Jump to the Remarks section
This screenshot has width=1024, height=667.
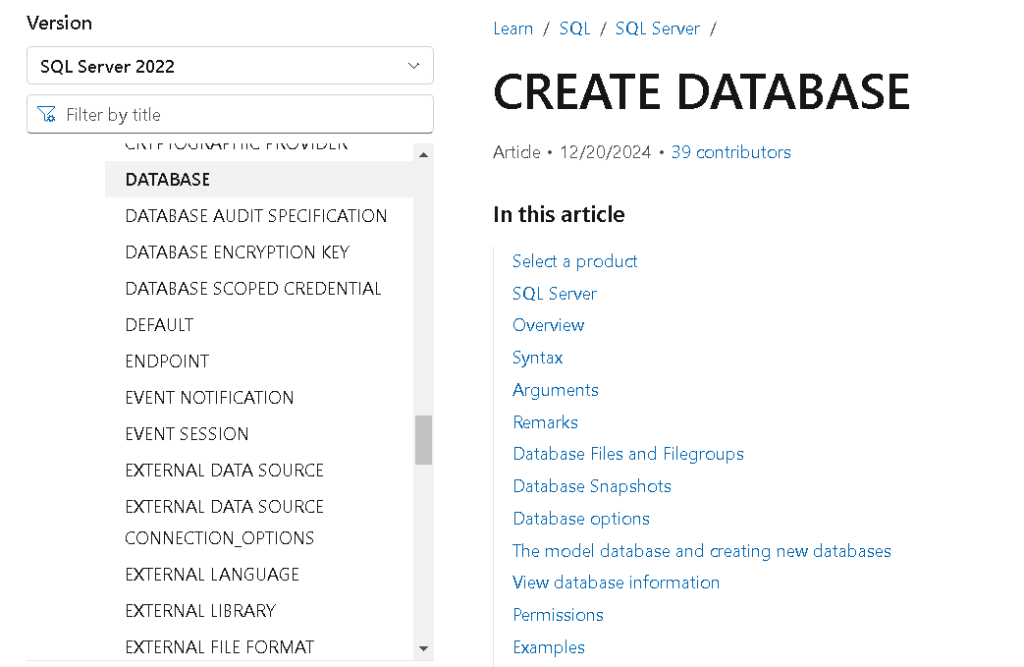(x=545, y=422)
